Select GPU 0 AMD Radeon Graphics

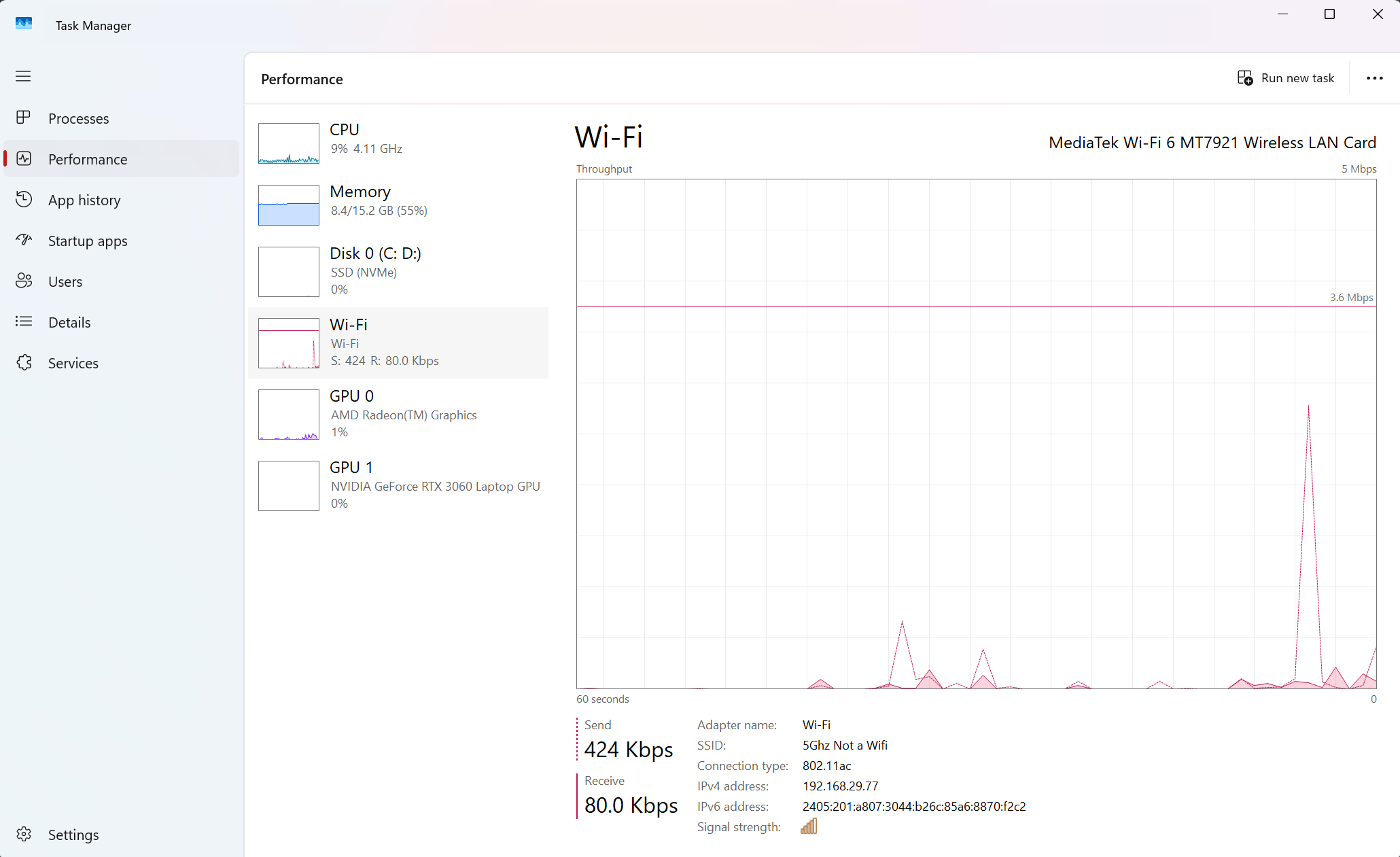tap(403, 413)
